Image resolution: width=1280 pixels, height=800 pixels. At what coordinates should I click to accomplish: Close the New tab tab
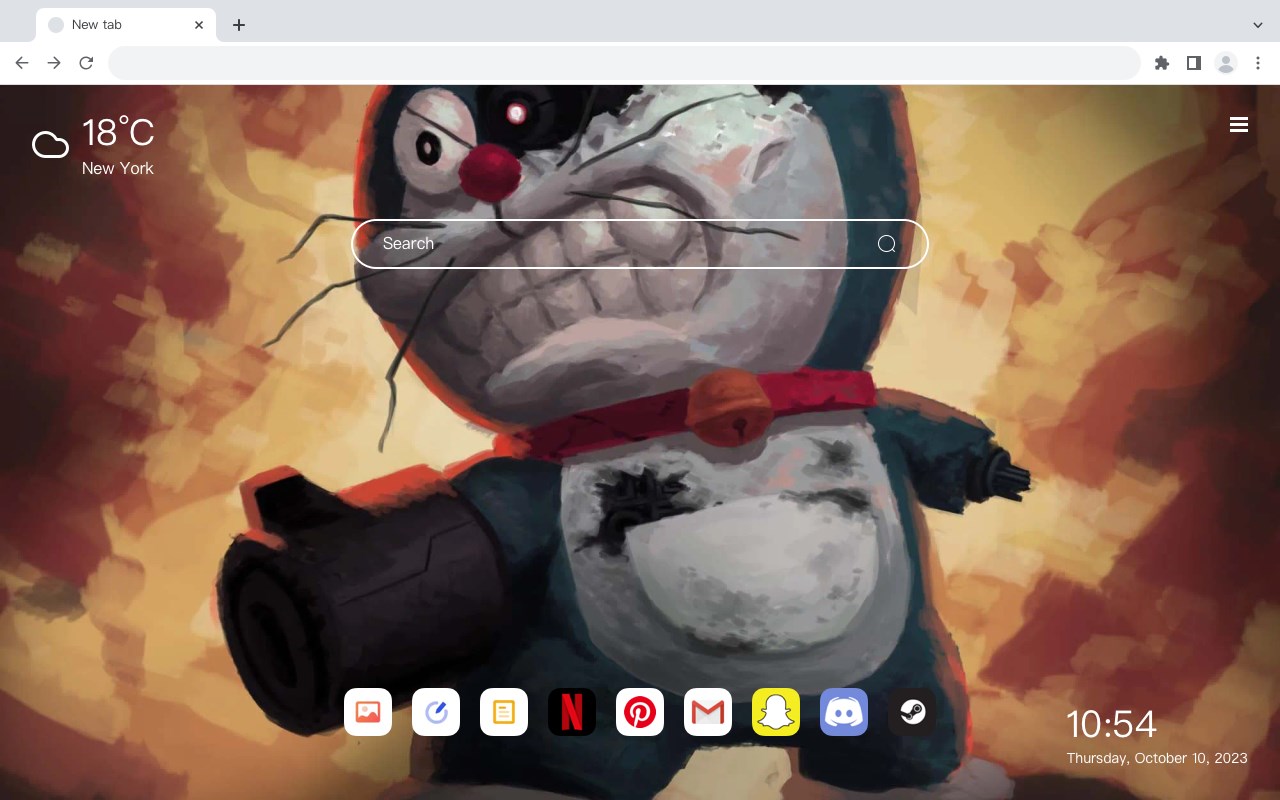(x=199, y=25)
